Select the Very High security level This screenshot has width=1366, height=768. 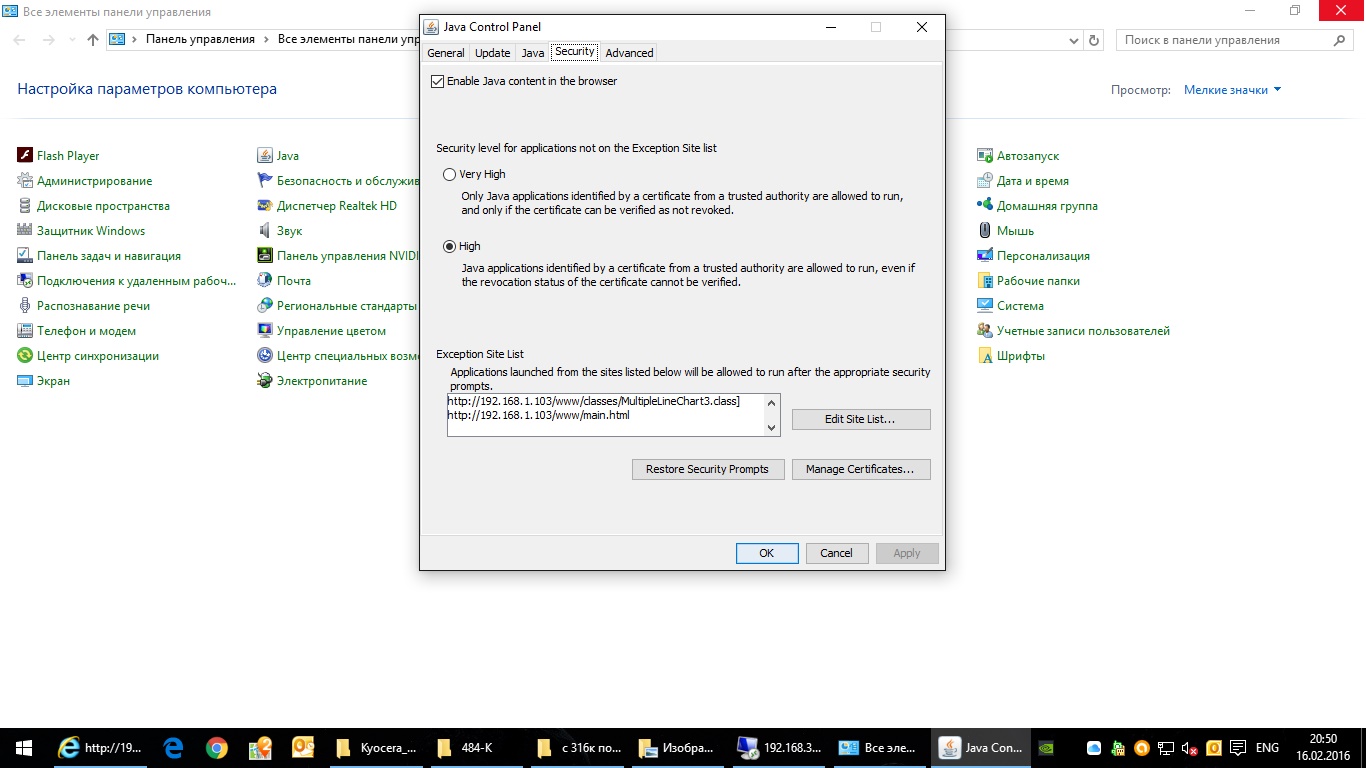(x=449, y=174)
